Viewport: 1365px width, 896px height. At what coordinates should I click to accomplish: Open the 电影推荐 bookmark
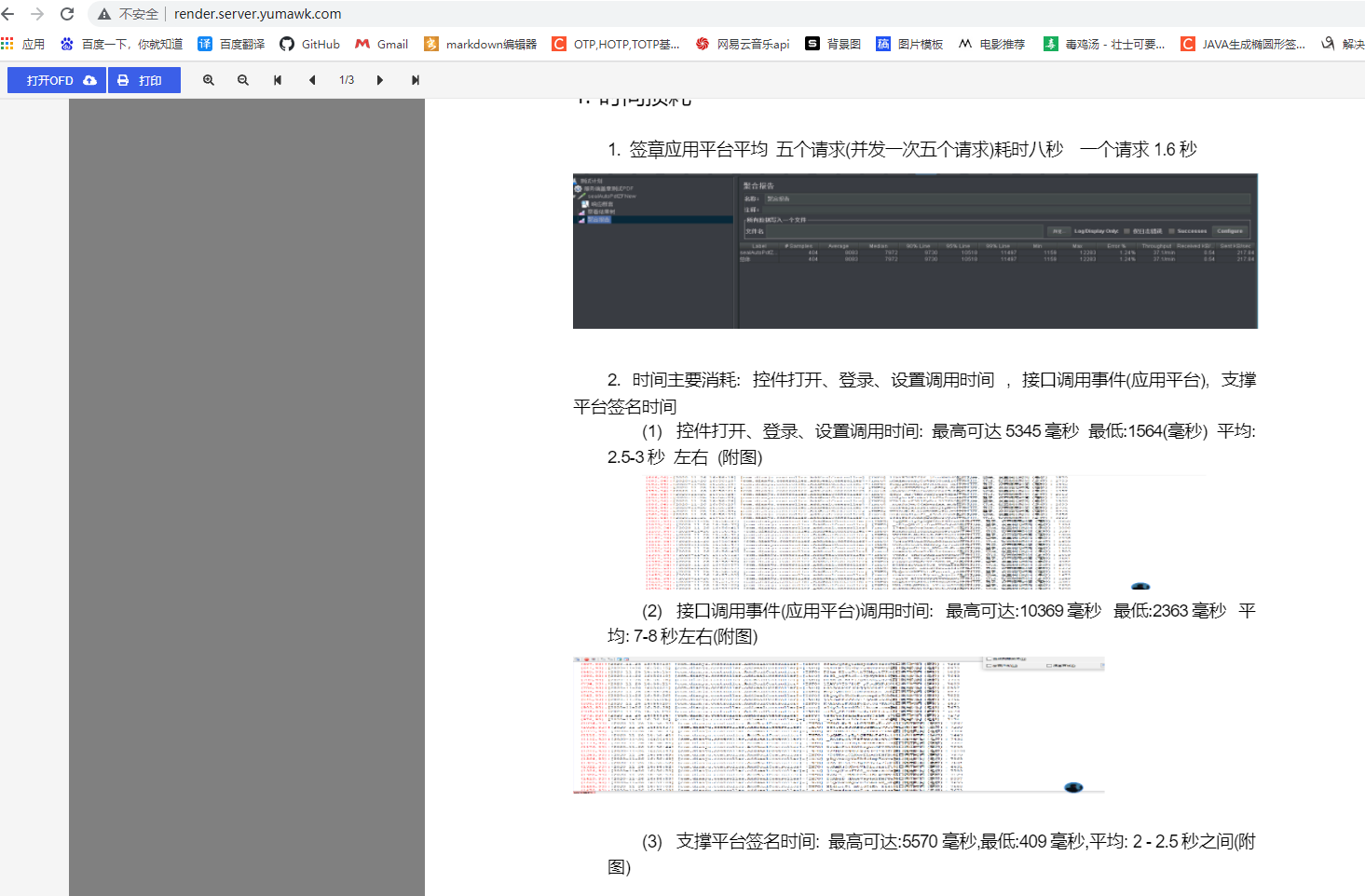(x=991, y=44)
